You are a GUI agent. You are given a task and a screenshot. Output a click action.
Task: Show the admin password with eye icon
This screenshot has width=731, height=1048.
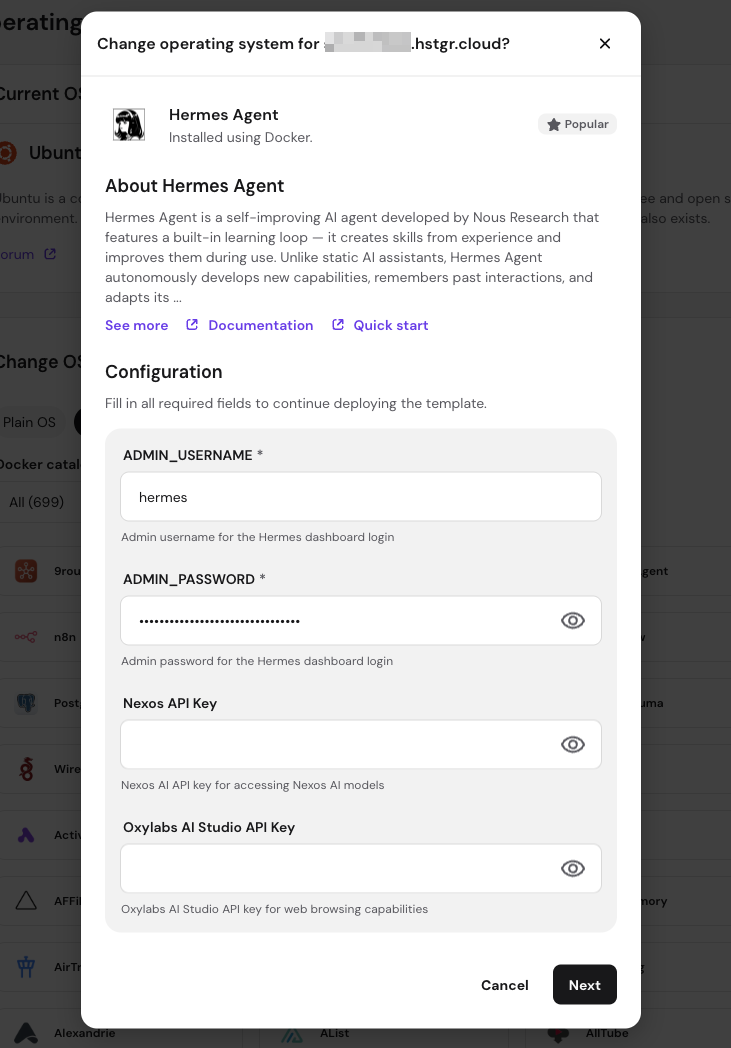click(x=573, y=621)
